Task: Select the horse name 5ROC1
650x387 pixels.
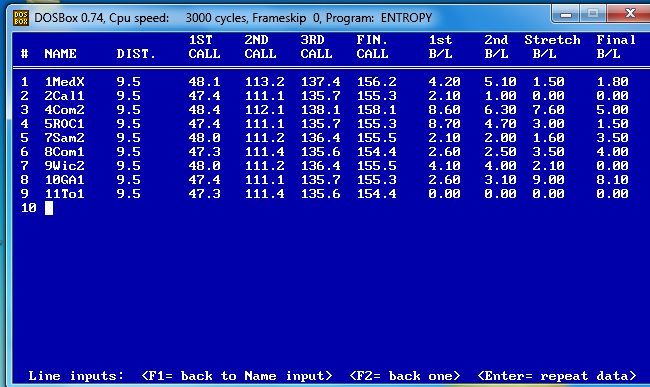Action: (64, 124)
